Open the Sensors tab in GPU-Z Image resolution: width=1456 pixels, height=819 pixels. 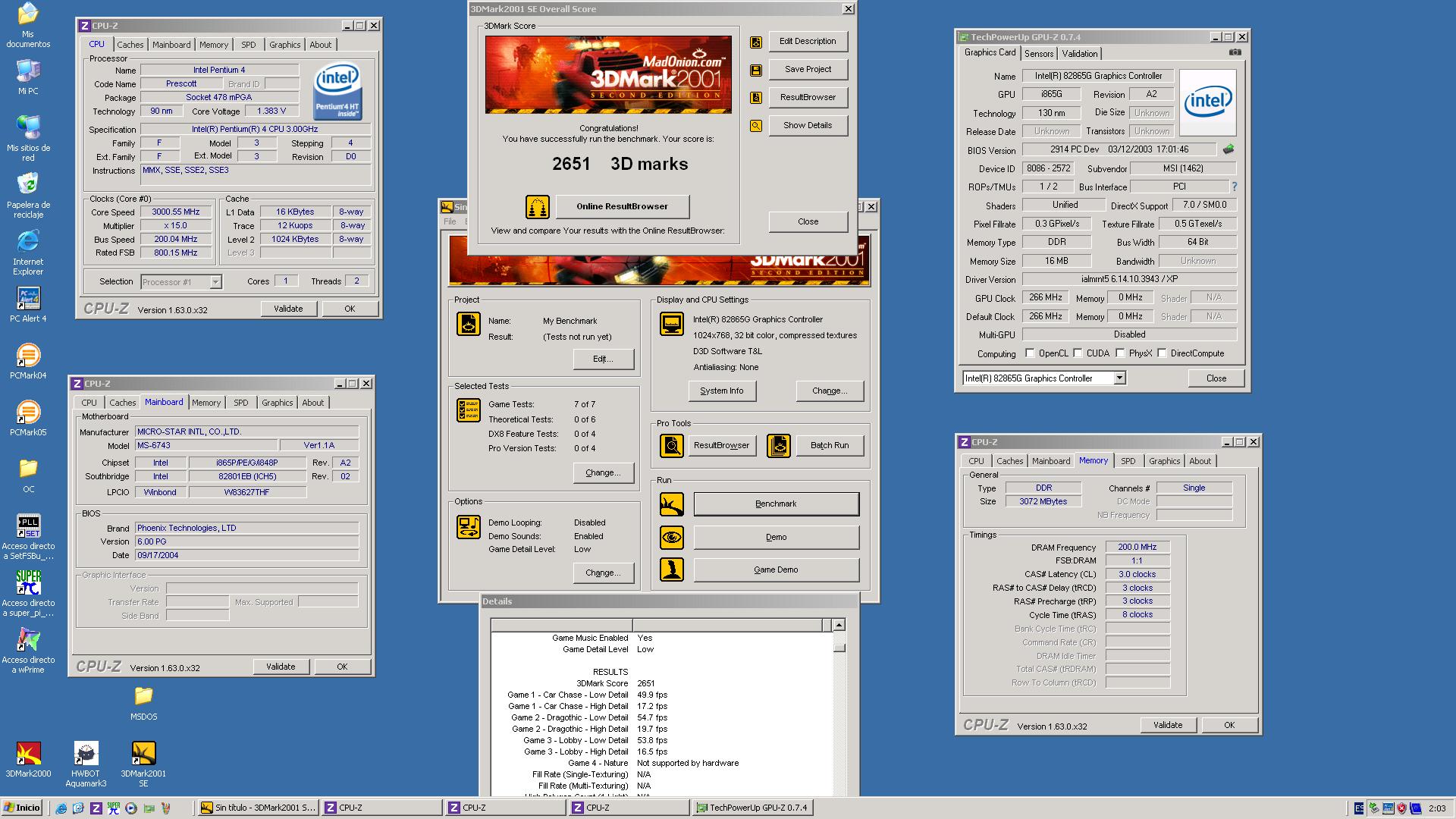[x=1039, y=54]
